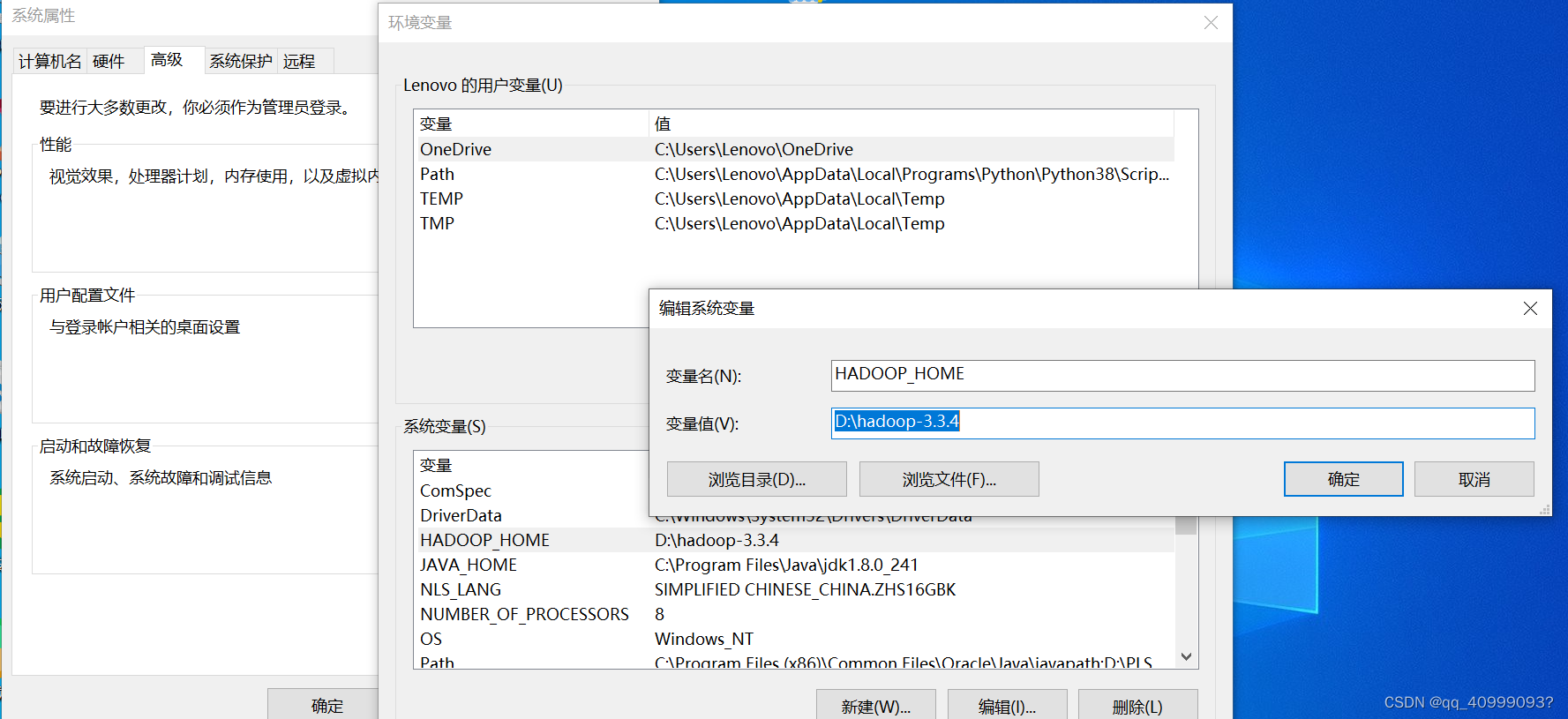Click the 浏览目录(D)... button
This screenshot has height=719, width=1568.
point(756,479)
